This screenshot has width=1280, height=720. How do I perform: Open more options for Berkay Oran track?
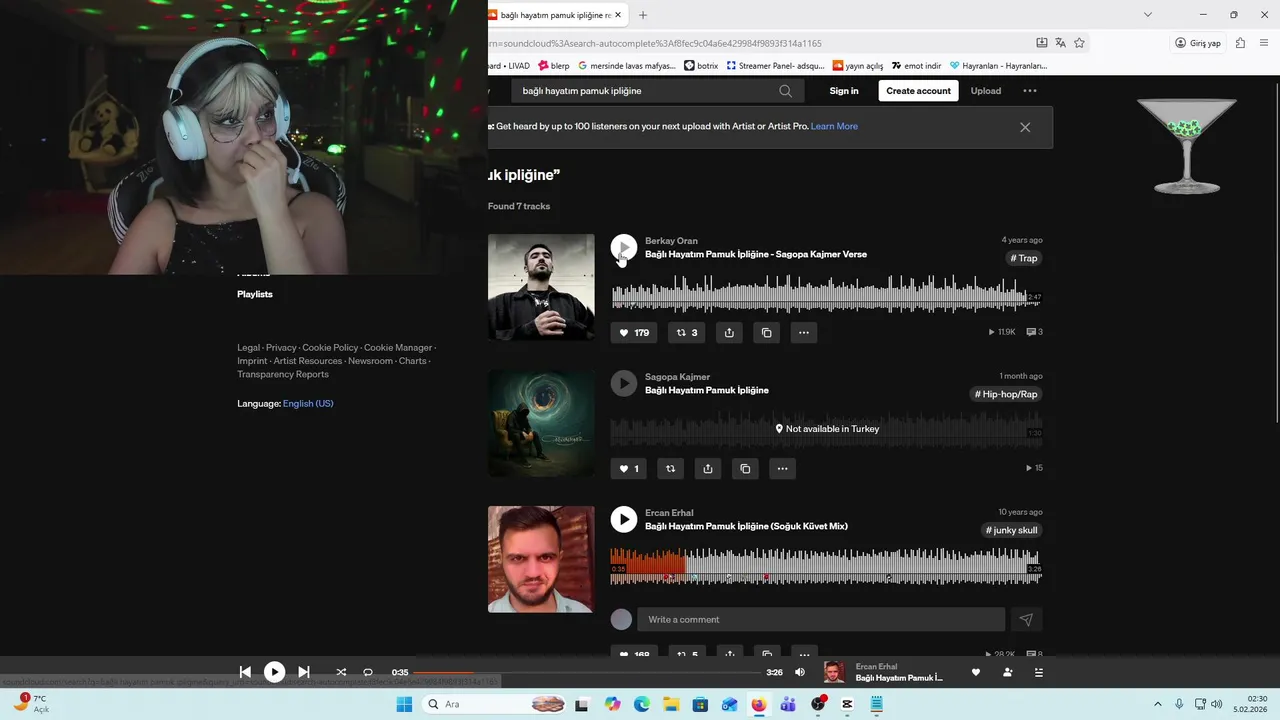804,333
